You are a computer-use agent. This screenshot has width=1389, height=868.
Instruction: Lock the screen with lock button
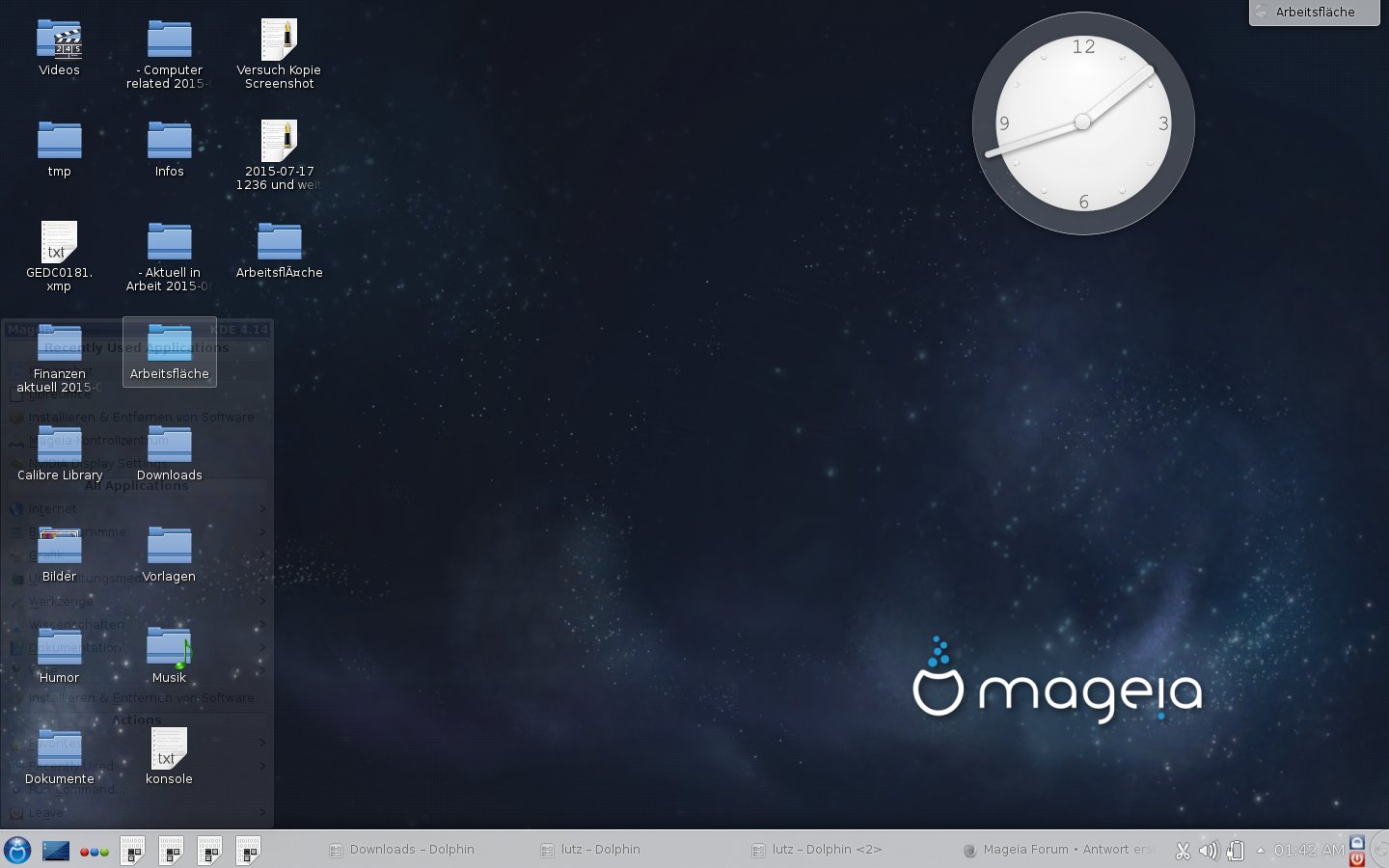click(1357, 842)
